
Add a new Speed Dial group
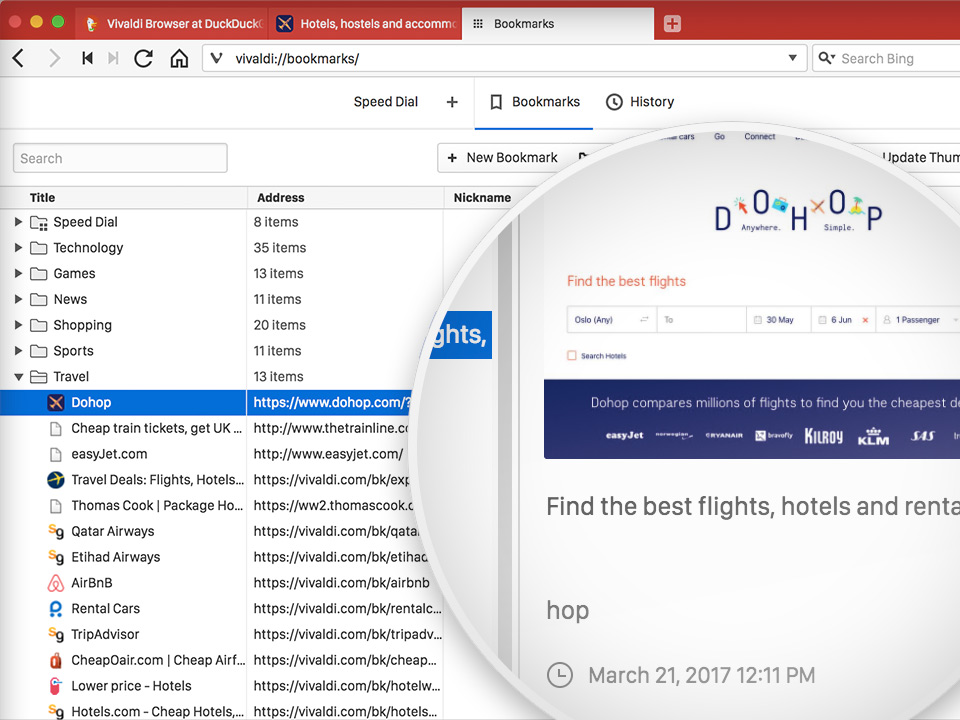pos(452,102)
